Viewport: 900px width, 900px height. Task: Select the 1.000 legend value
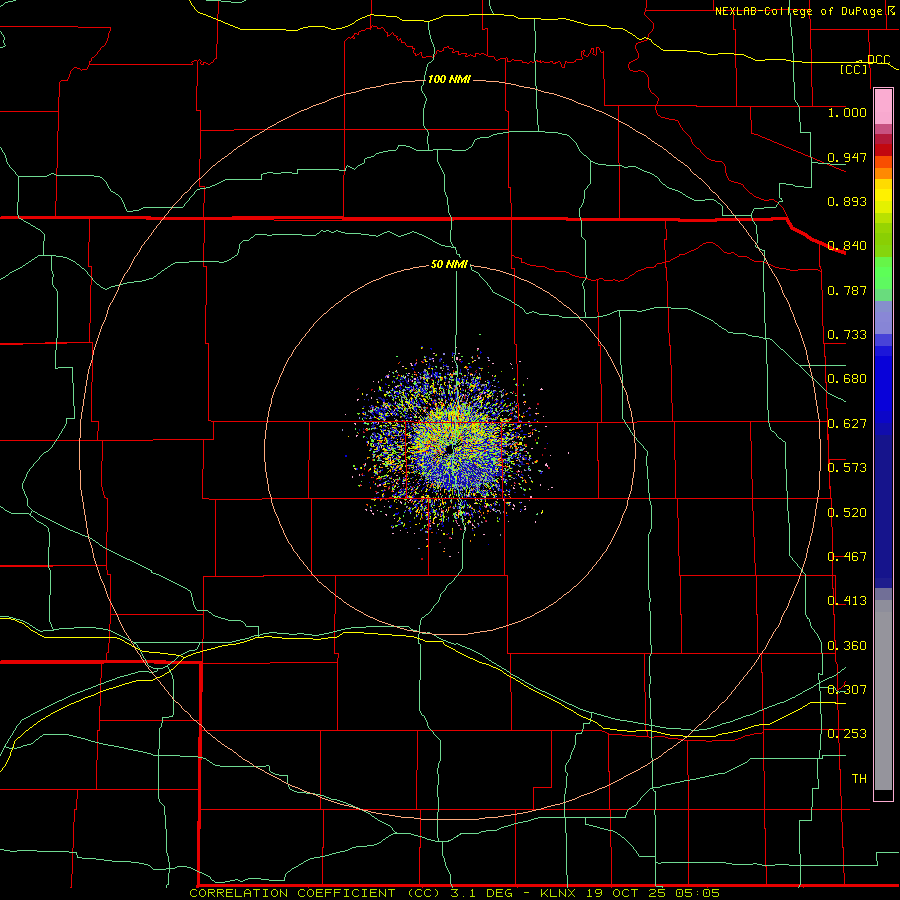[847, 112]
